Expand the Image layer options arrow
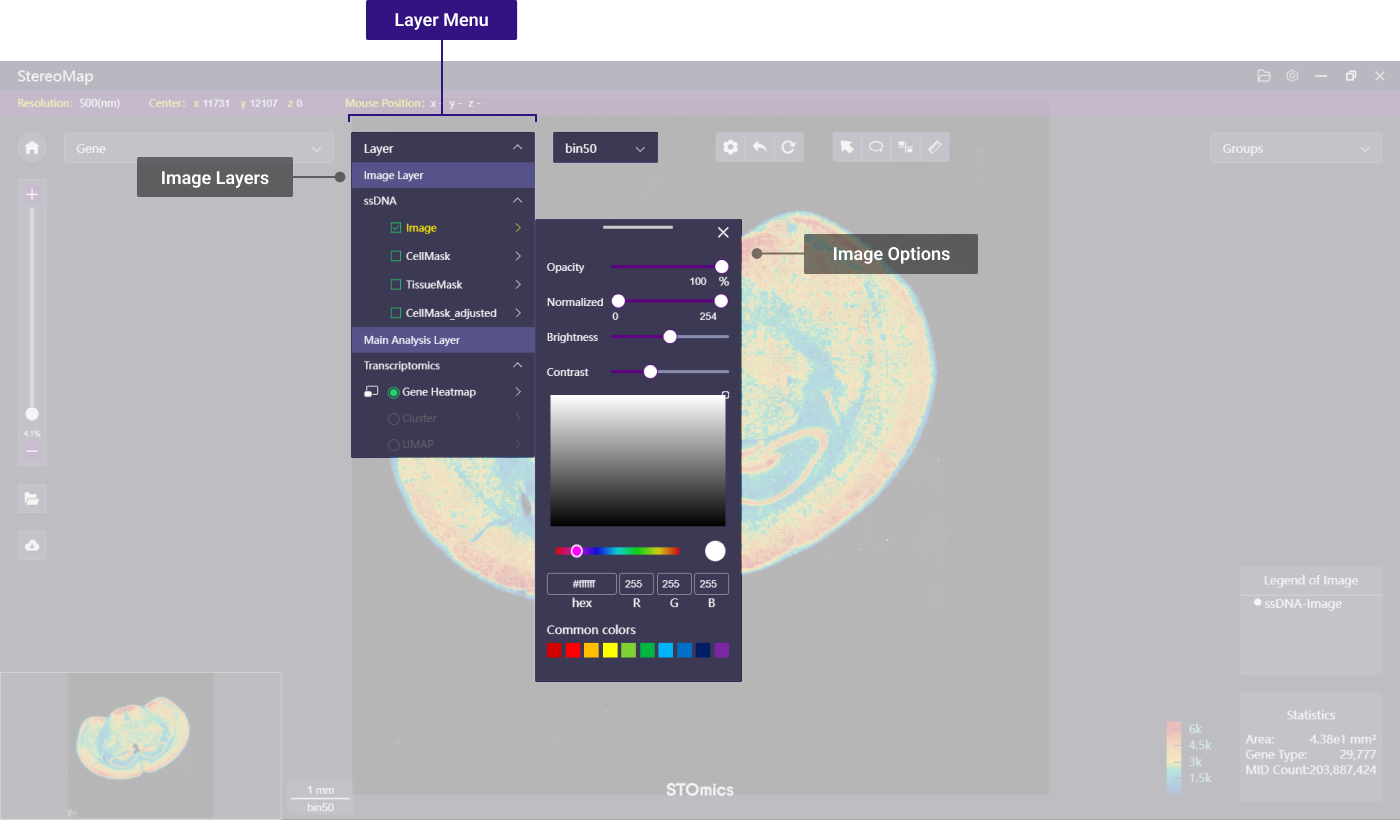Image resolution: width=1400 pixels, height=820 pixels. click(517, 228)
